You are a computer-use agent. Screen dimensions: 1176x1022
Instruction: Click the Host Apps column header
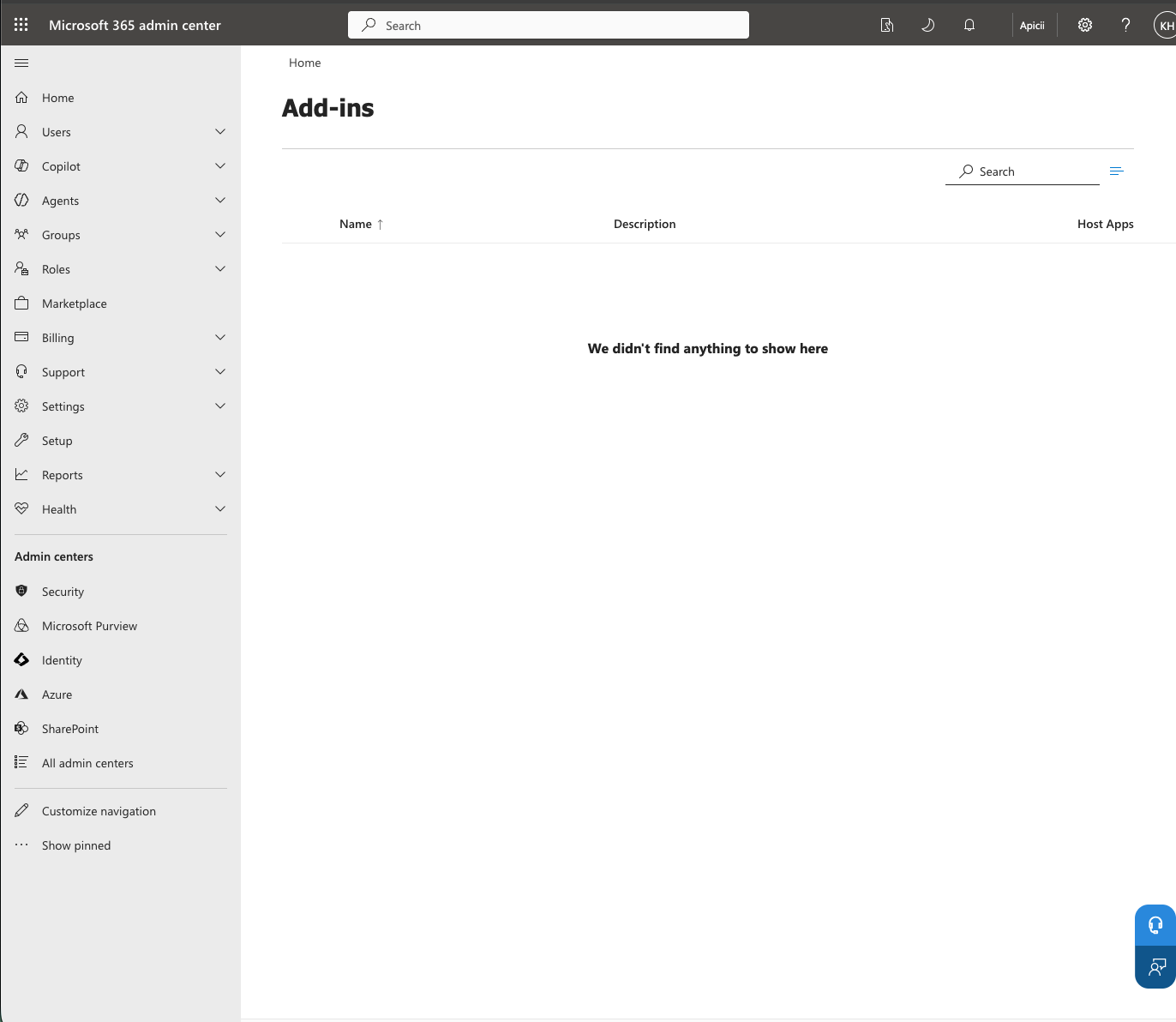click(x=1105, y=224)
